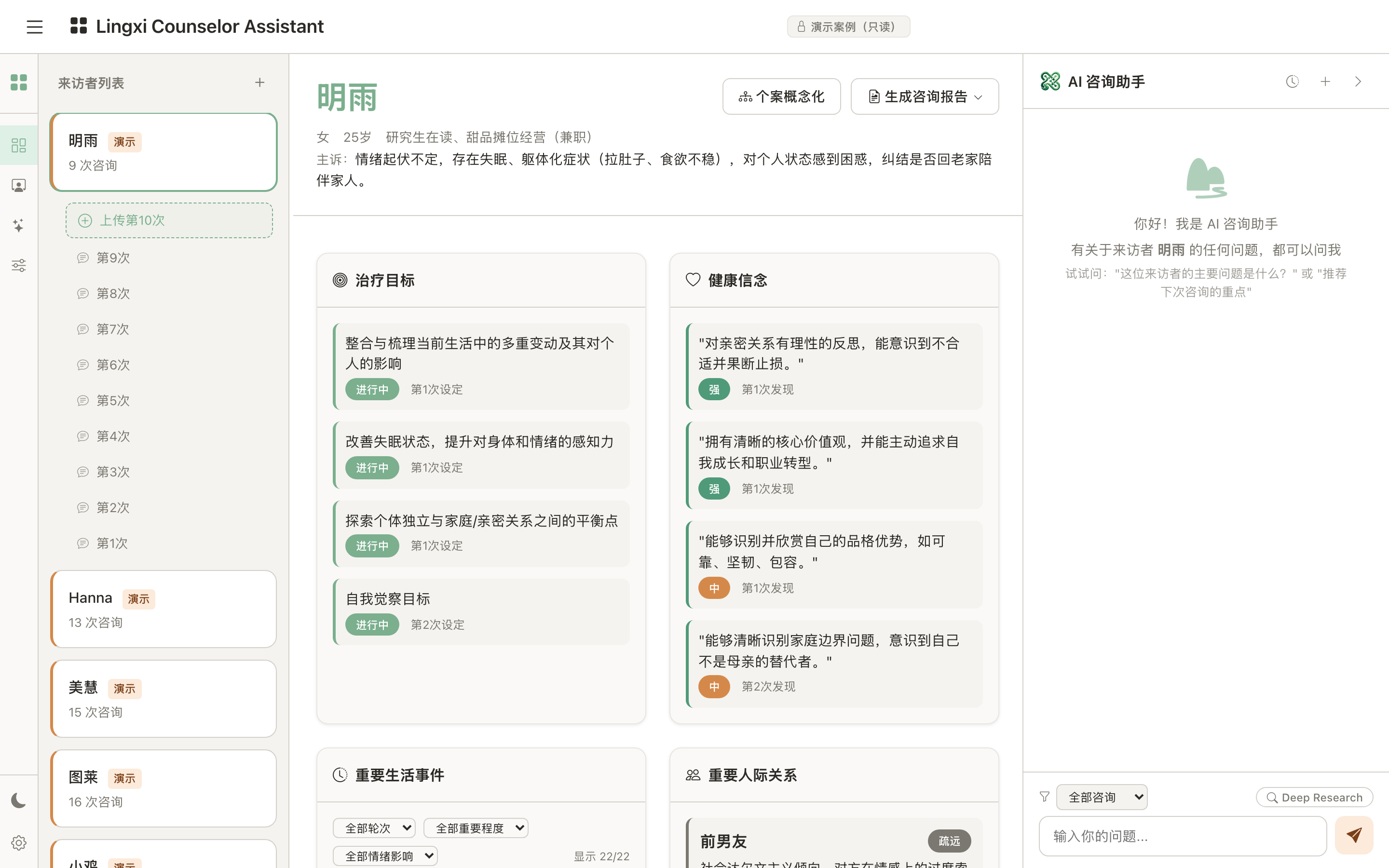
Task: Click the 健康信念 heart icon
Action: click(x=693, y=280)
